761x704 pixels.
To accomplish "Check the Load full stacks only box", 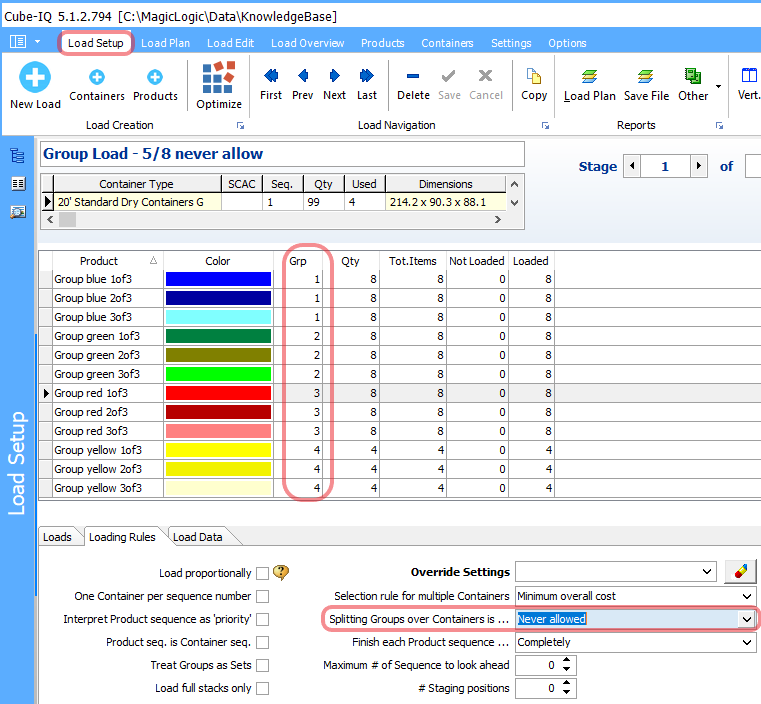I will 262,688.
